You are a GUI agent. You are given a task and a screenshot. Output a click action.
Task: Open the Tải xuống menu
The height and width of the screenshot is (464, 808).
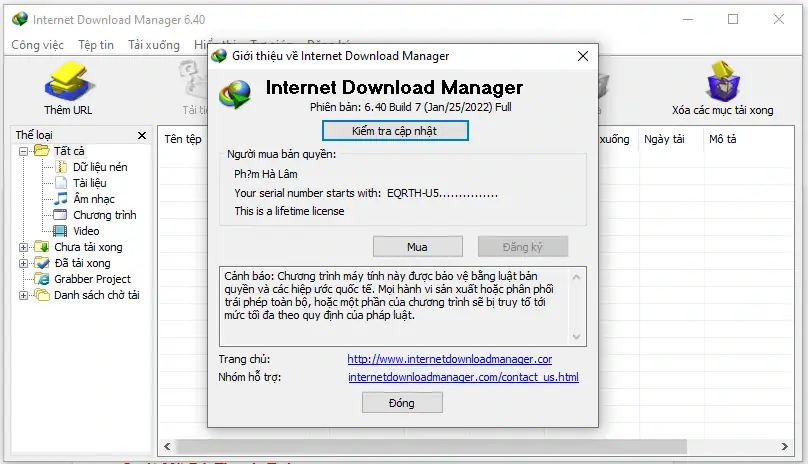click(x=154, y=45)
